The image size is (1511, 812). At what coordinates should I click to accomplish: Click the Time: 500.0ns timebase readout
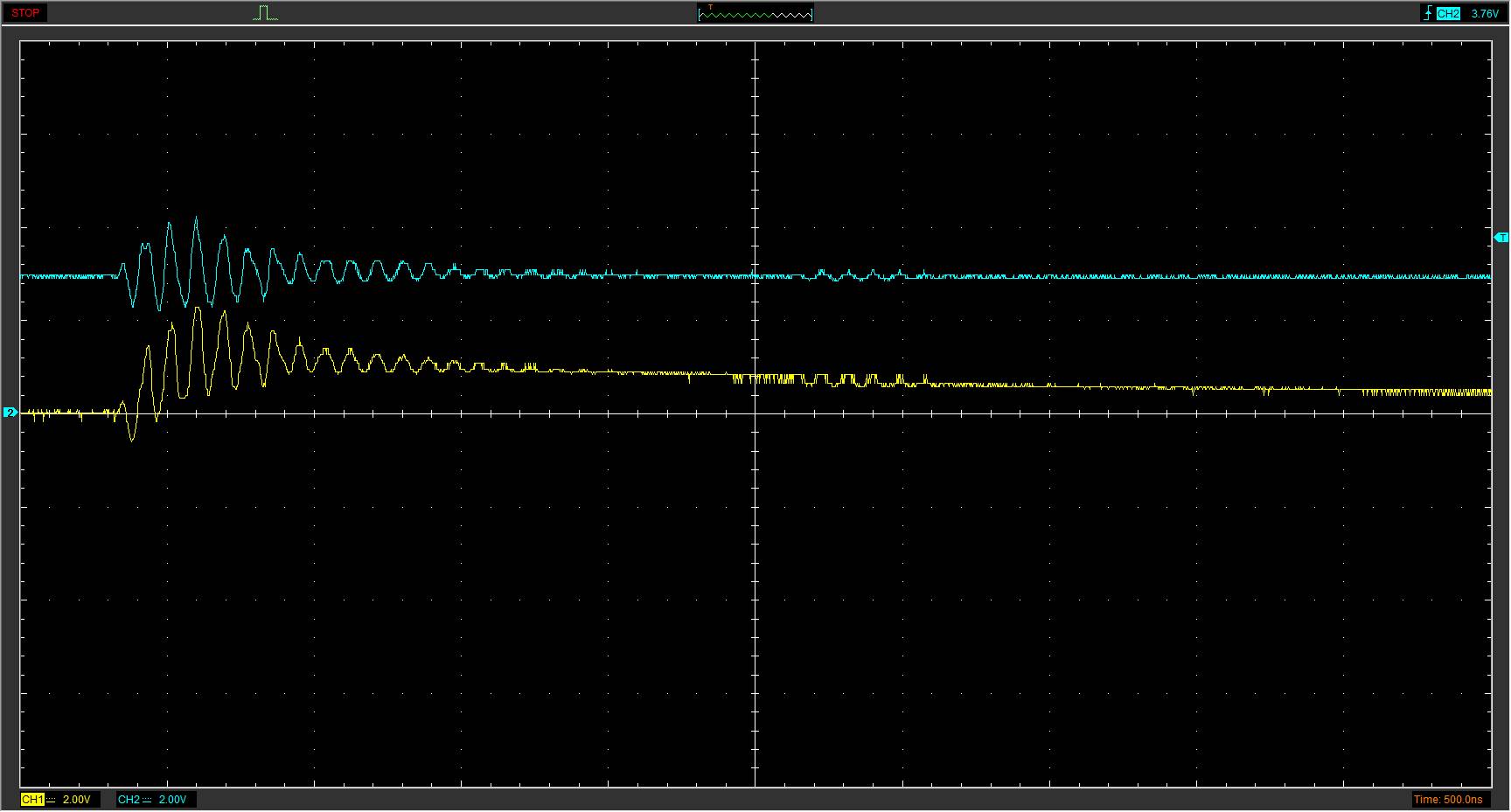coord(1447,800)
